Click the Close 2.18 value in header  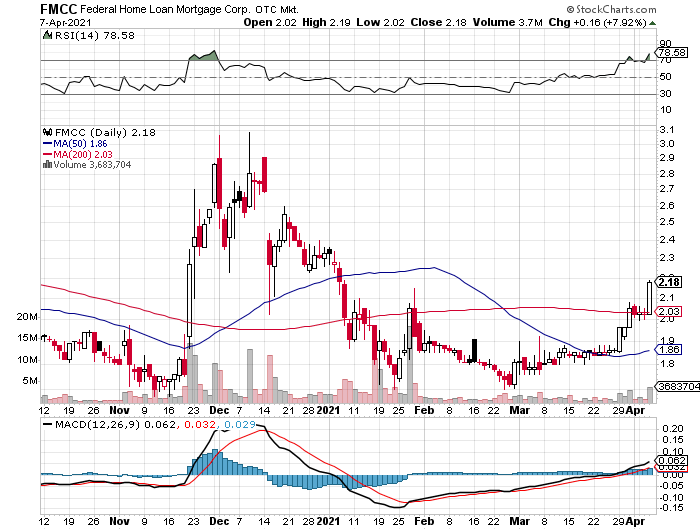point(438,22)
